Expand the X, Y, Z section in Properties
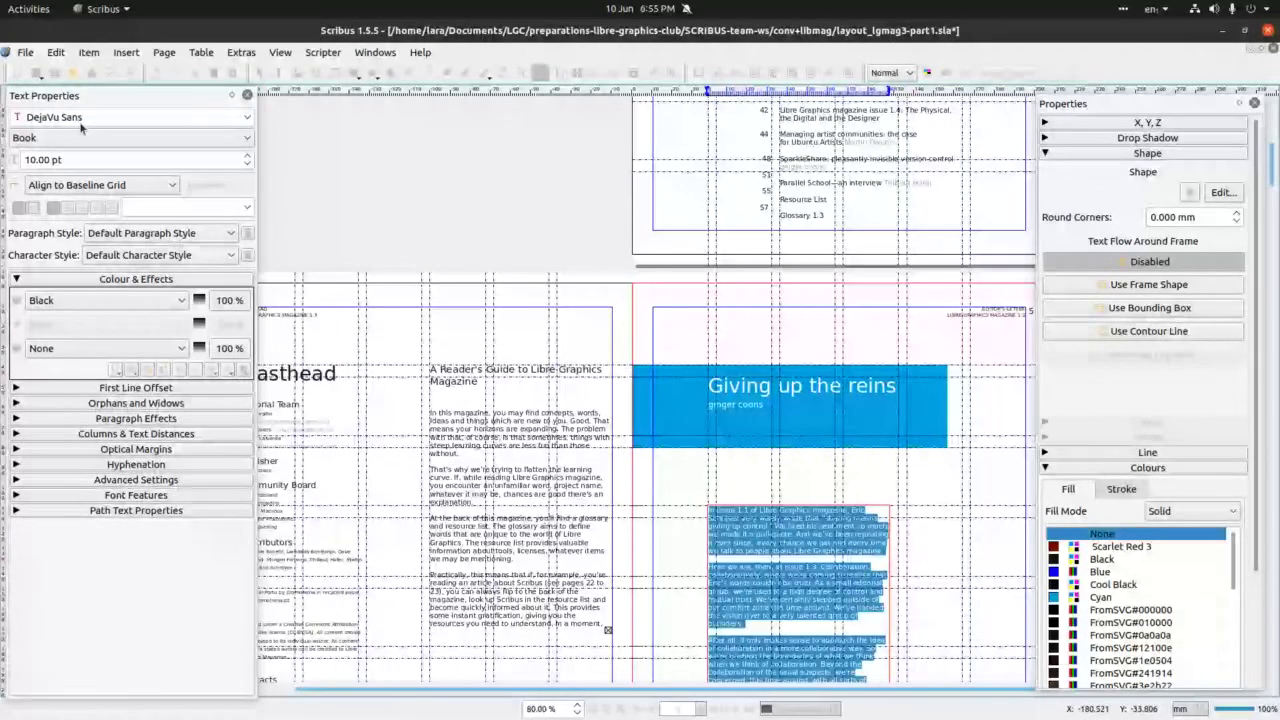Image resolution: width=1280 pixels, height=720 pixels. coord(1144,122)
